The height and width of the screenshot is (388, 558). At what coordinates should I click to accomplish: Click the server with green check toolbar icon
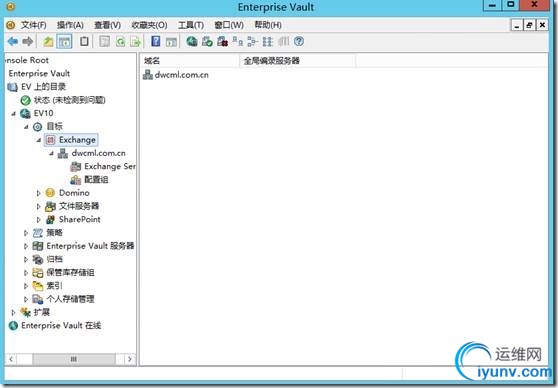207,42
